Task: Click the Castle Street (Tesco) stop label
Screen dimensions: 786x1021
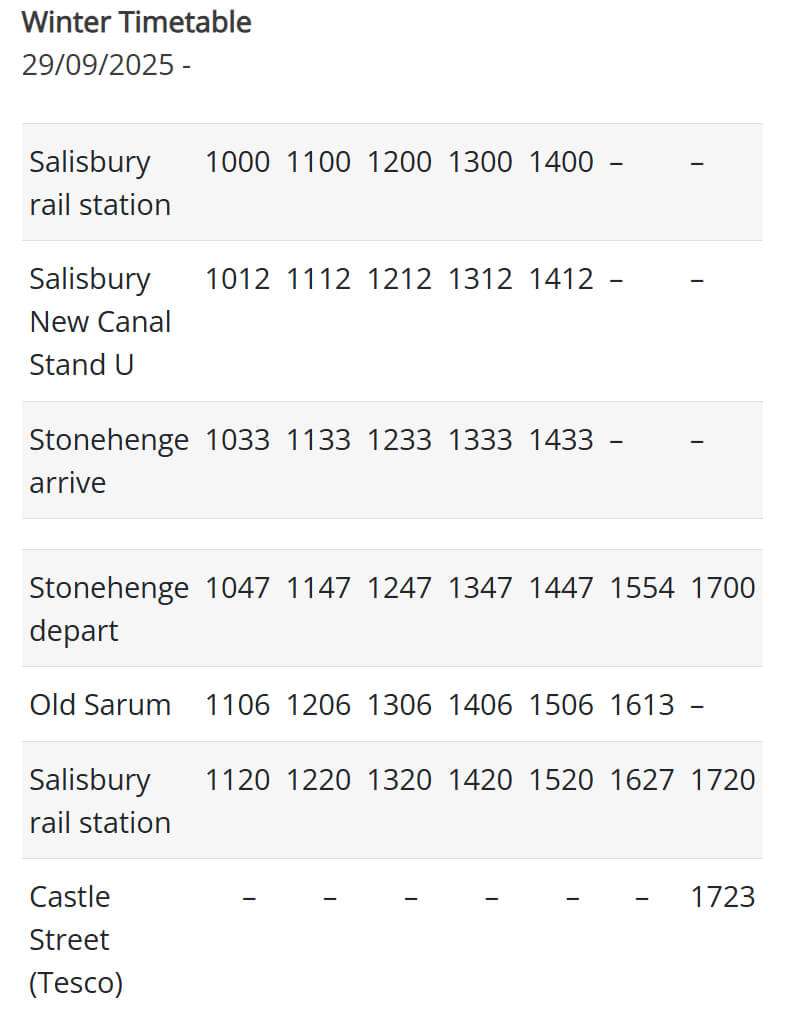Action: coord(76,939)
